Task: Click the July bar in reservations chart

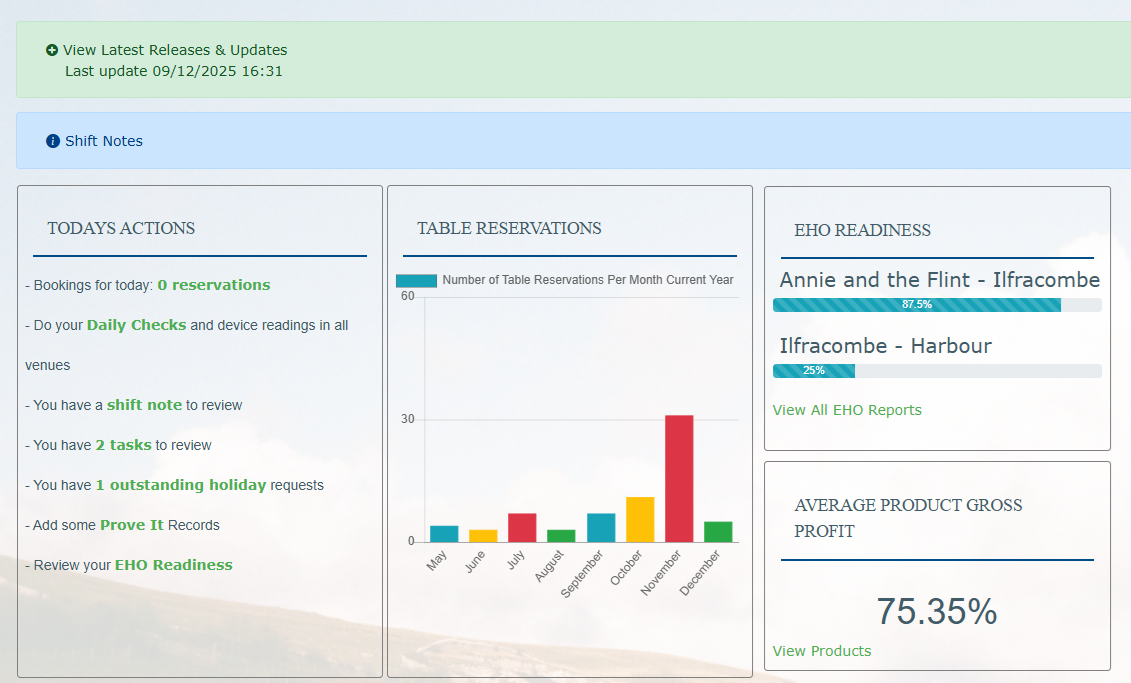Action: click(x=522, y=527)
